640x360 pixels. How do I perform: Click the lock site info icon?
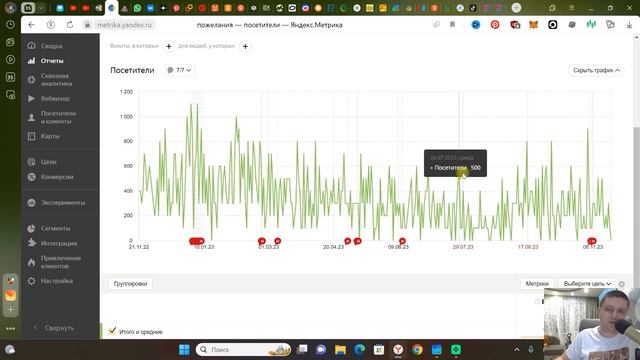click(87, 25)
